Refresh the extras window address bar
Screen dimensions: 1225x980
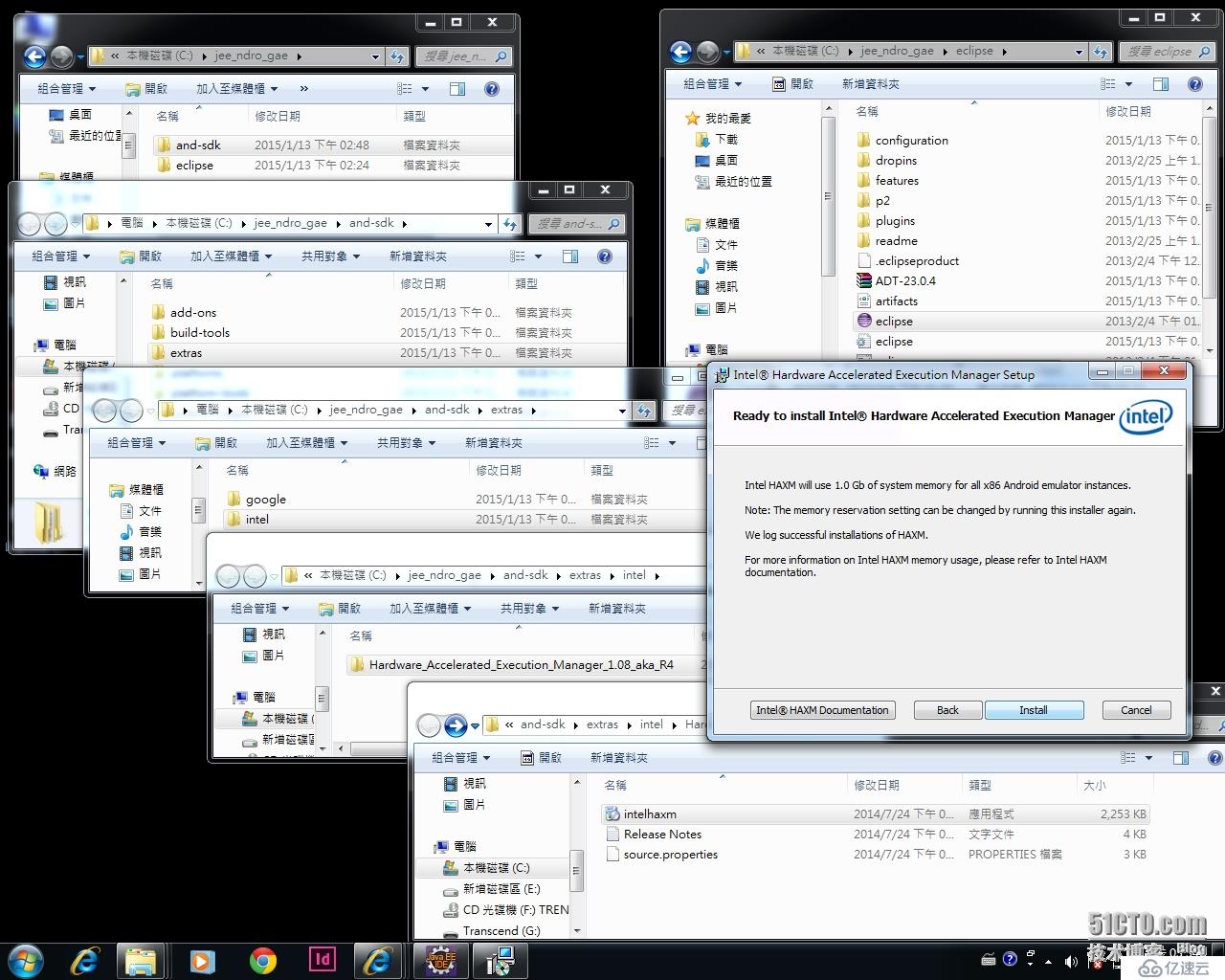645,411
